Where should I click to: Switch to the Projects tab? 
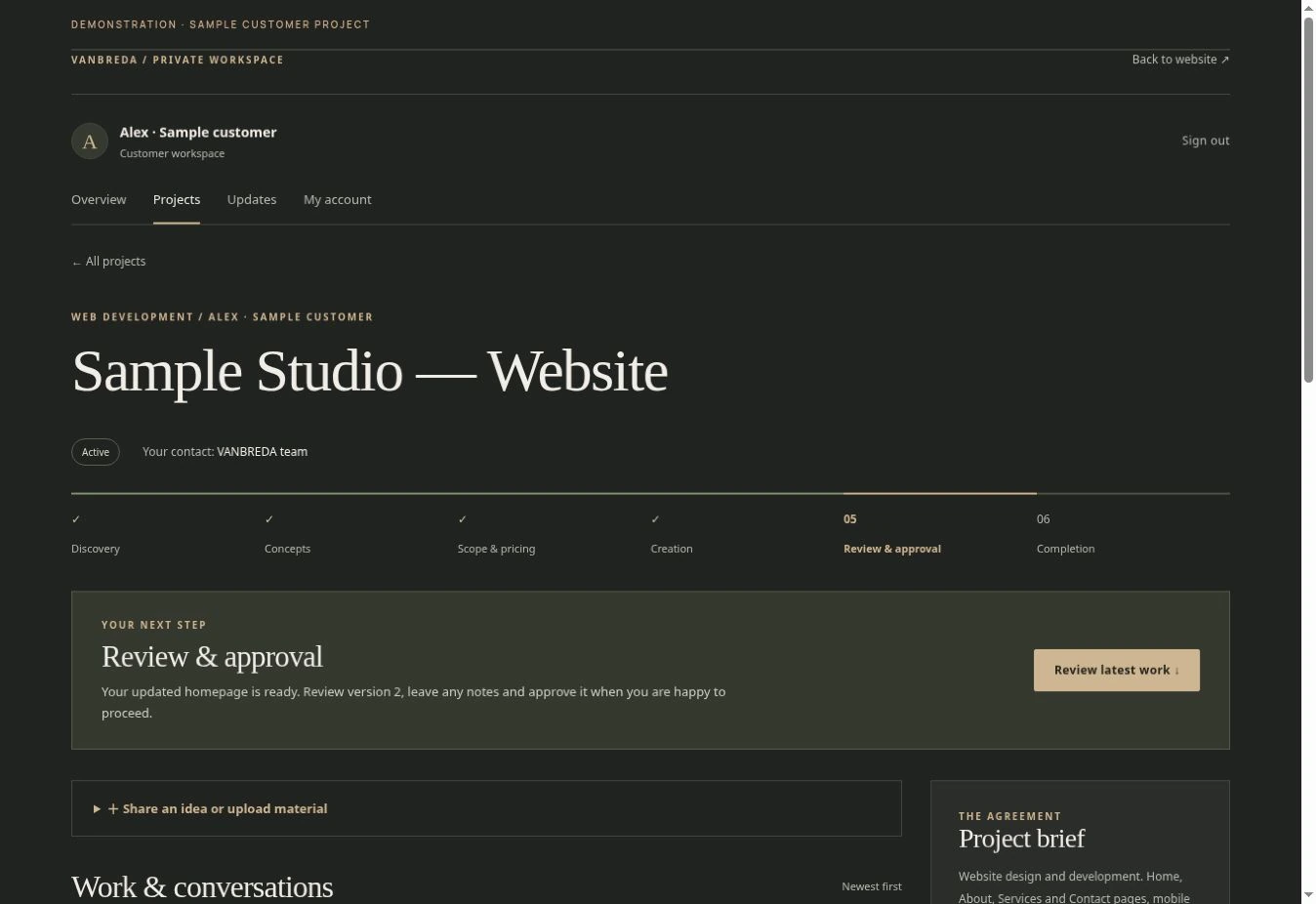177,199
